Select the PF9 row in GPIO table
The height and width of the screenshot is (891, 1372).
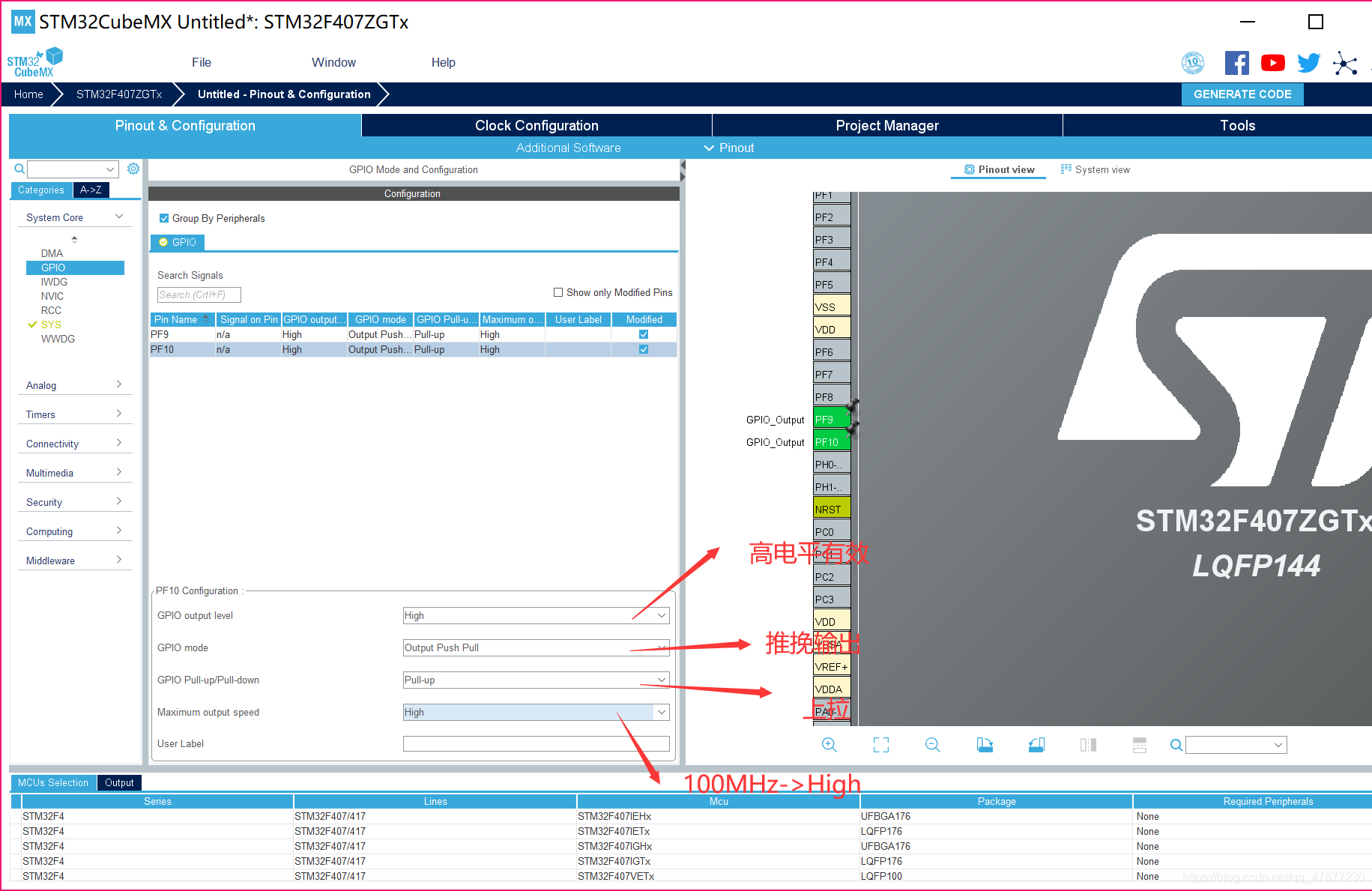coord(414,334)
